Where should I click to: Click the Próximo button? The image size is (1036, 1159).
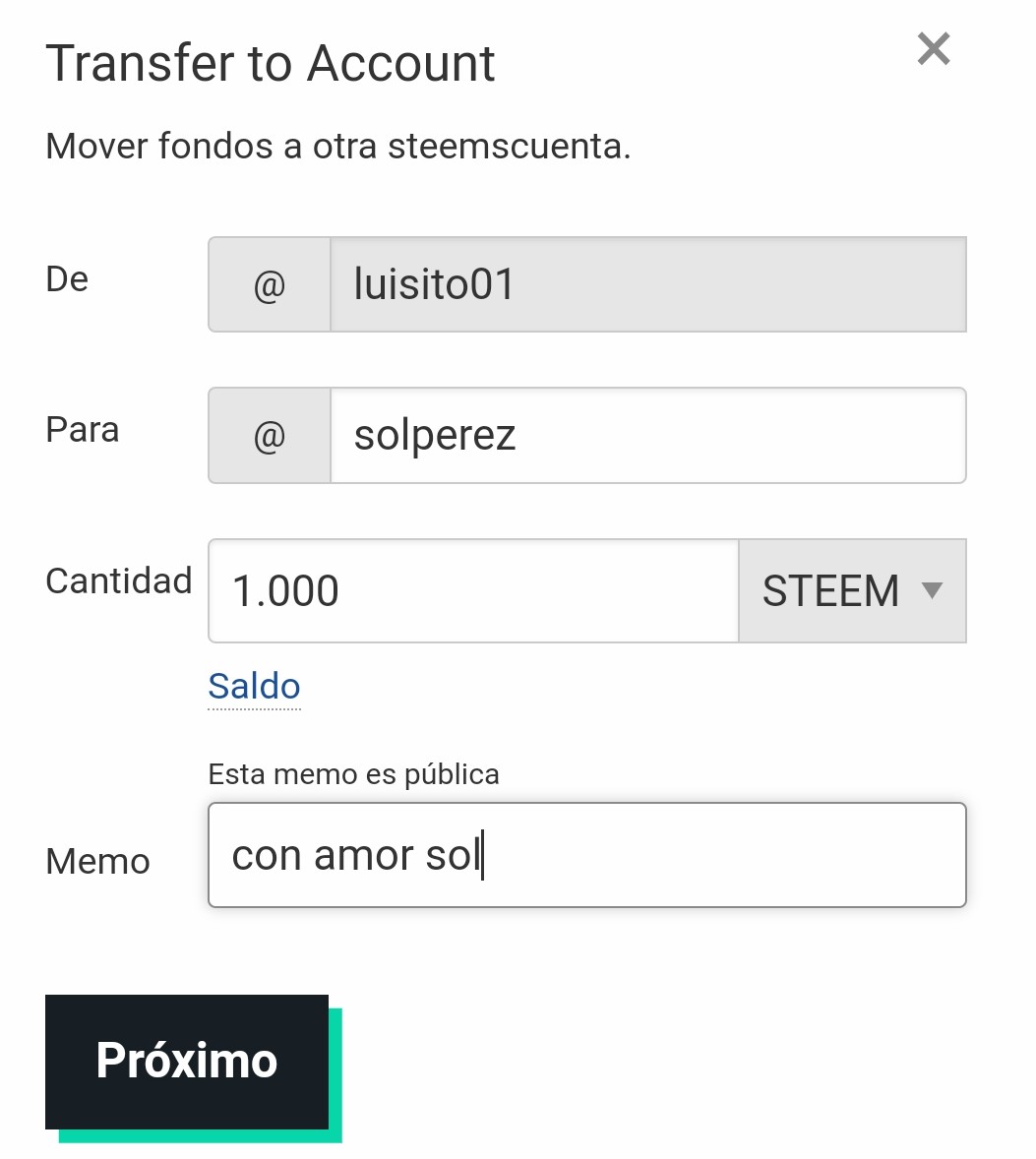pyautogui.click(x=187, y=1062)
